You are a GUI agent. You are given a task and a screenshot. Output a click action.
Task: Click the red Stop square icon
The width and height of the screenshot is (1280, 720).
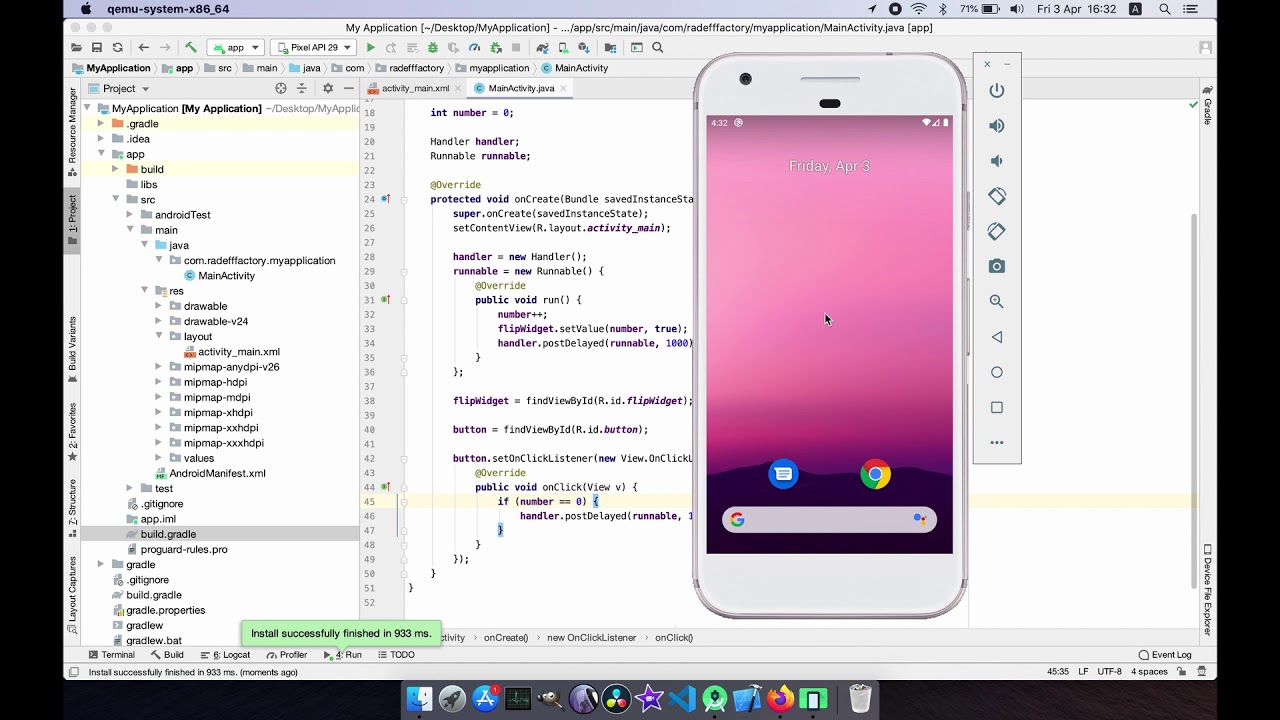(516, 47)
